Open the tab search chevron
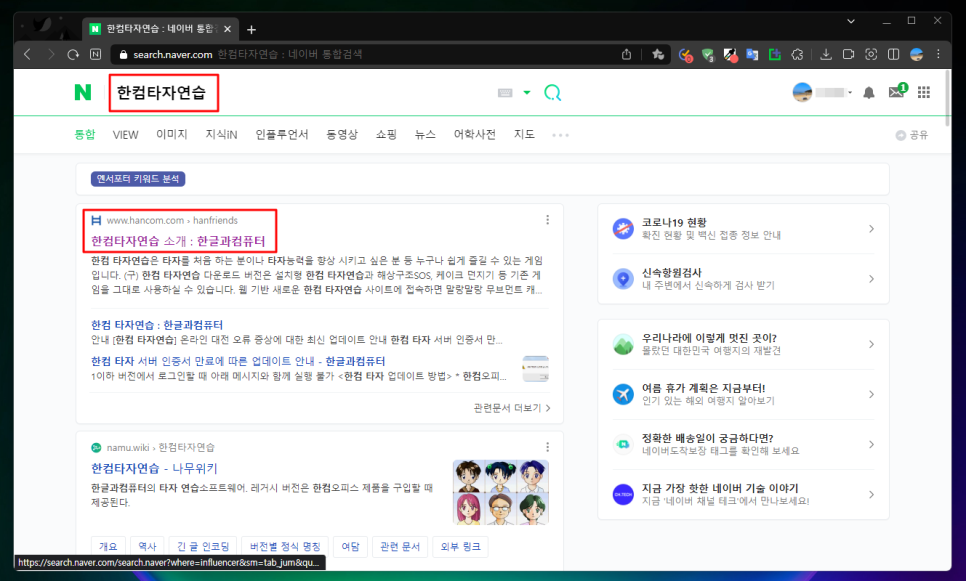Image resolution: width=966 pixels, height=581 pixels. click(x=851, y=21)
